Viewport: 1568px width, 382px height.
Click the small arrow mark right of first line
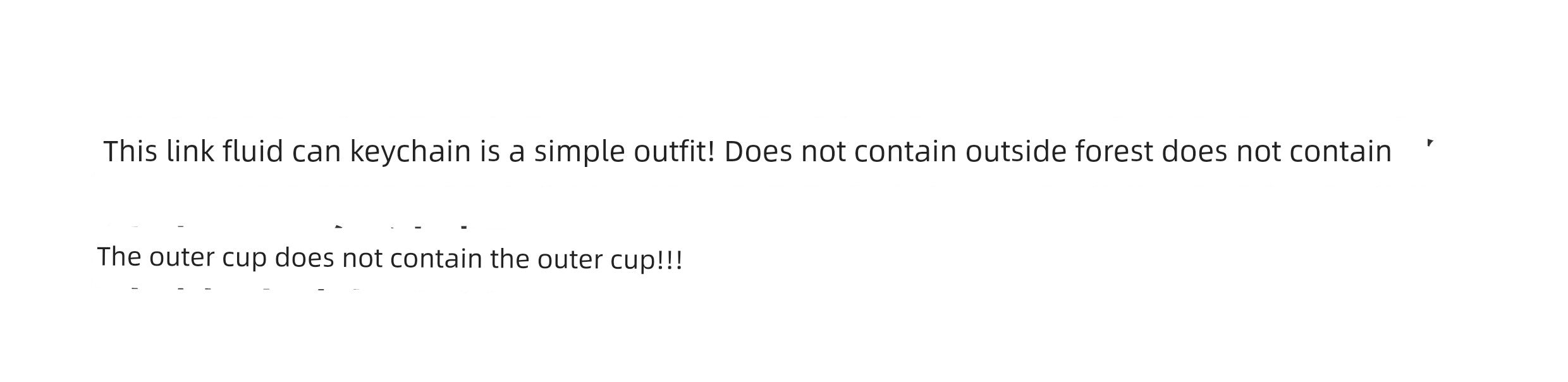tap(1431, 143)
